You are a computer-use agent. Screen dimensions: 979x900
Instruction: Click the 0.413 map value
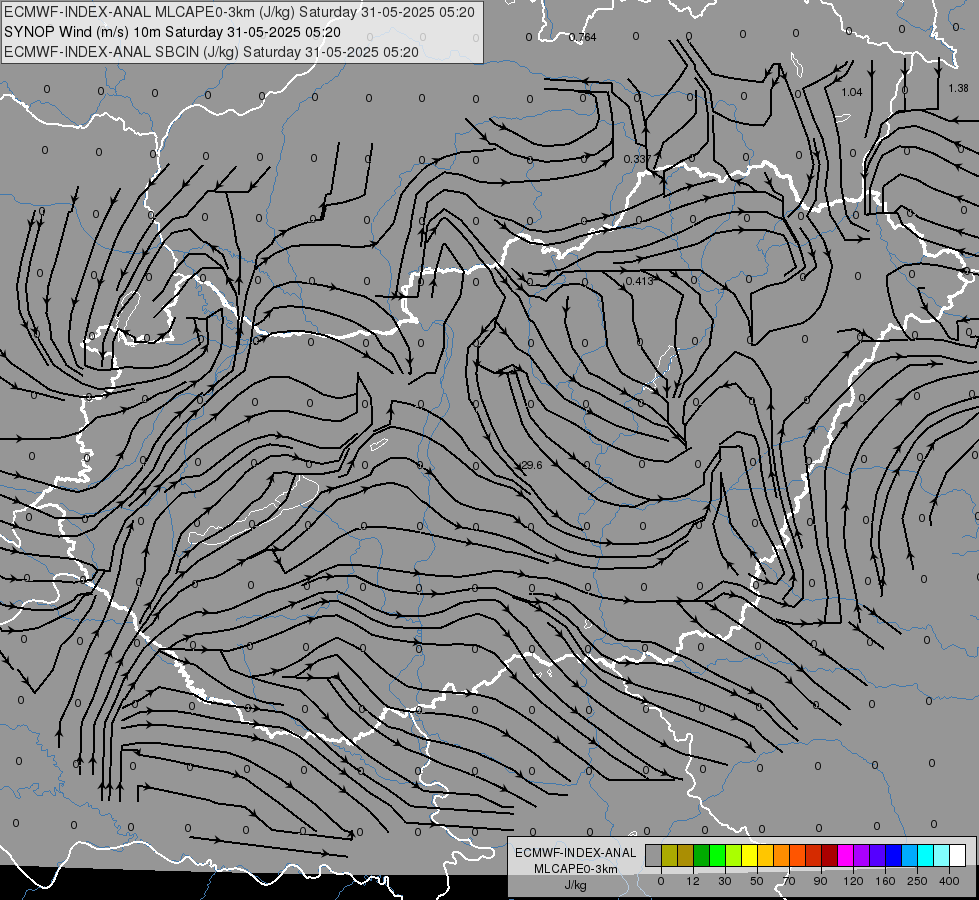click(639, 281)
